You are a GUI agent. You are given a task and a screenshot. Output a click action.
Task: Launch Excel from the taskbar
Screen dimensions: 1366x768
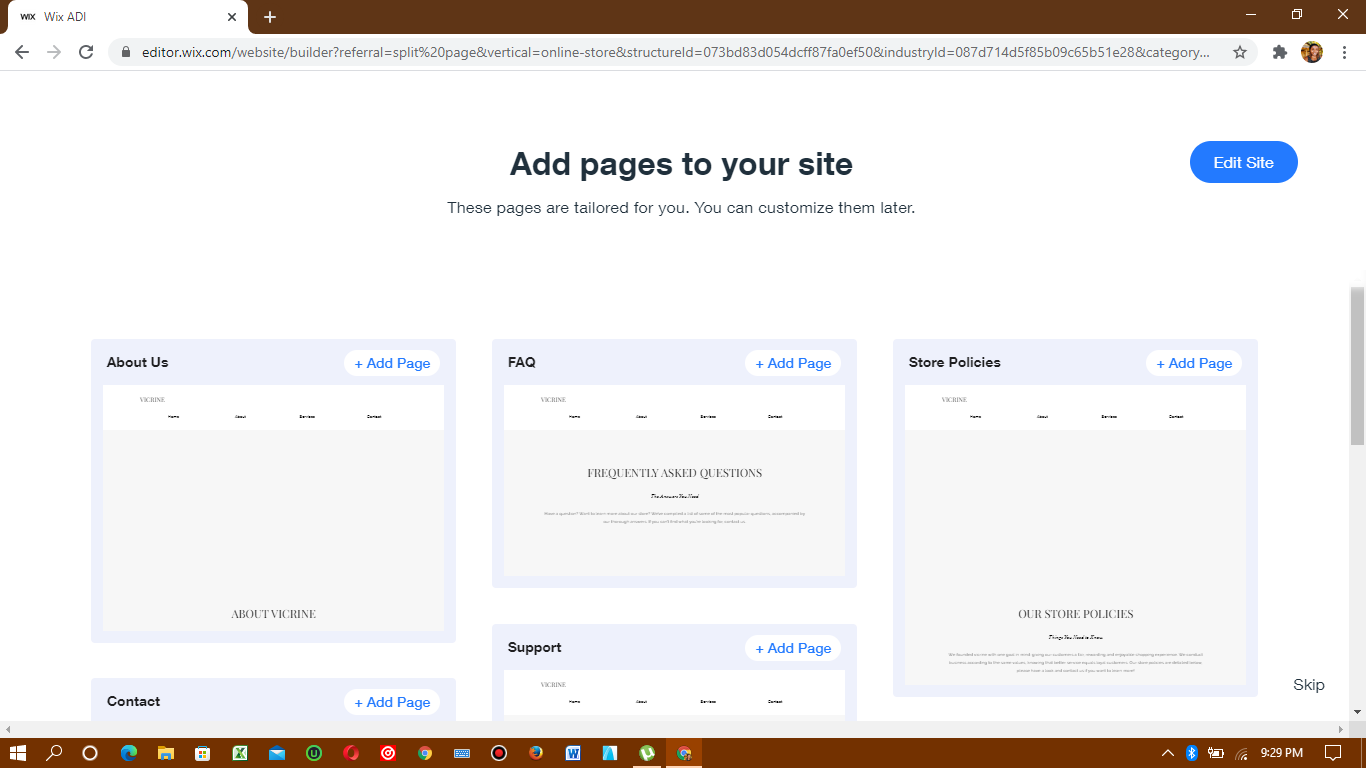240,753
